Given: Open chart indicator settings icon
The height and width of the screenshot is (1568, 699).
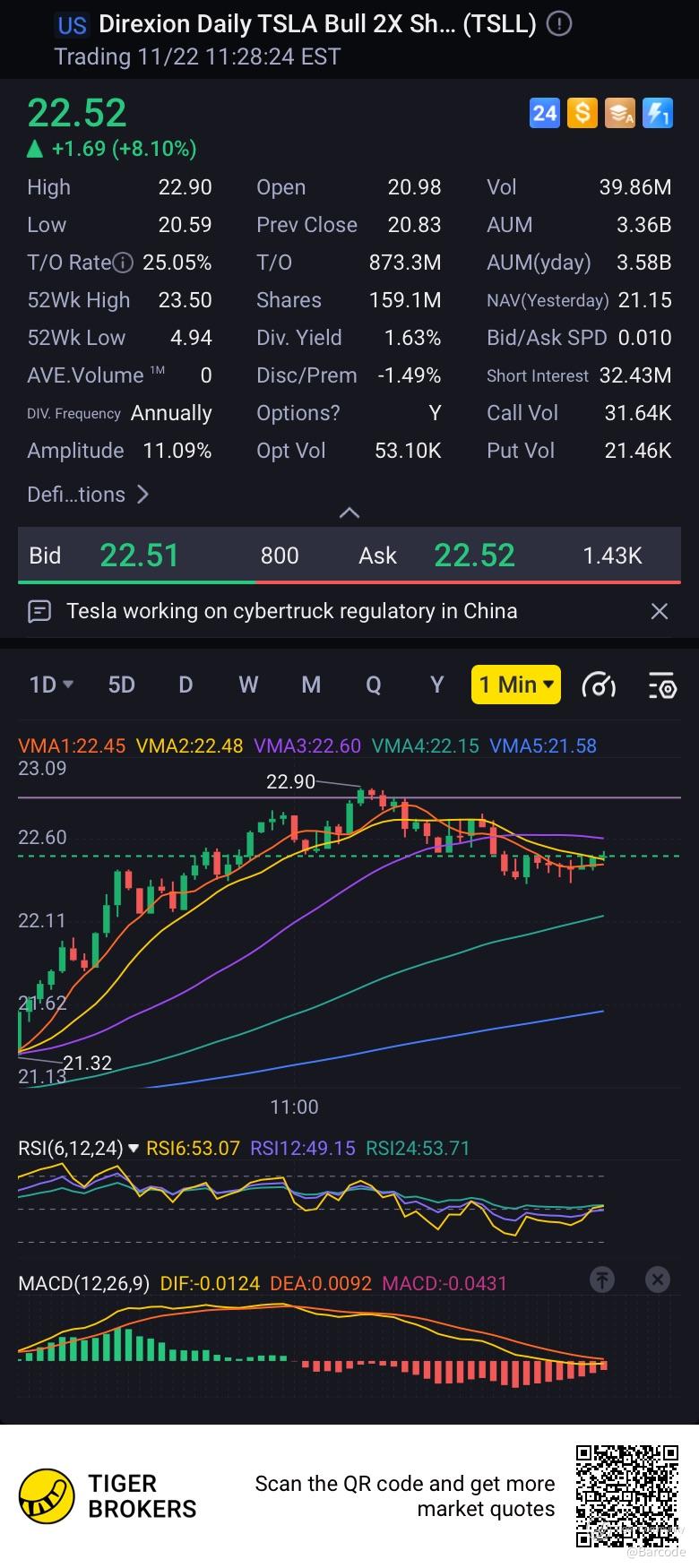Looking at the screenshot, I should pyautogui.click(x=662, y=685).
